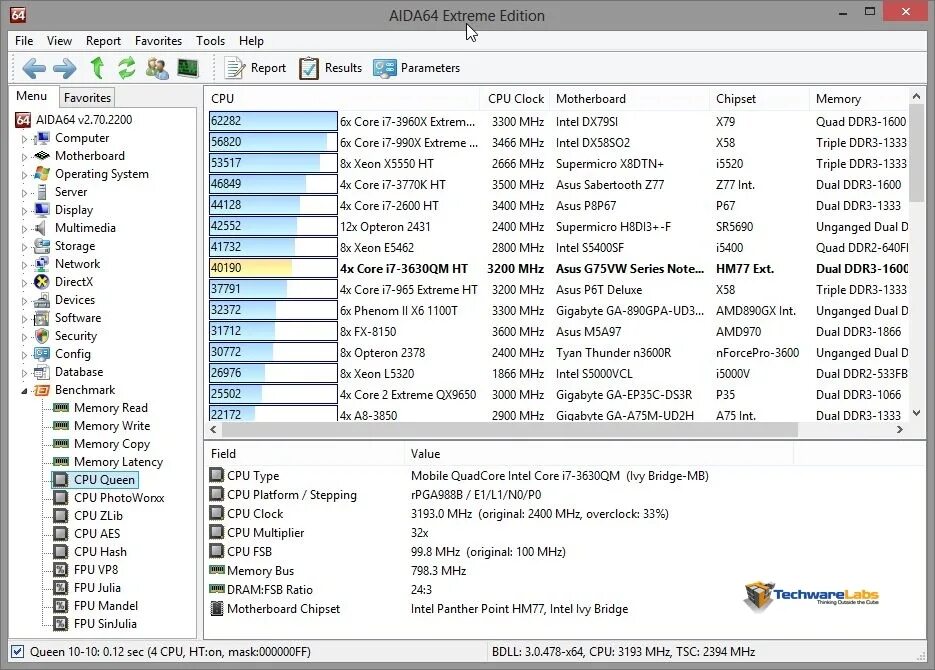The image size is (935, 670).
Task: Click the results list vertical scroll down arrow
Action: pyautogui.click(x=917, y=412)
